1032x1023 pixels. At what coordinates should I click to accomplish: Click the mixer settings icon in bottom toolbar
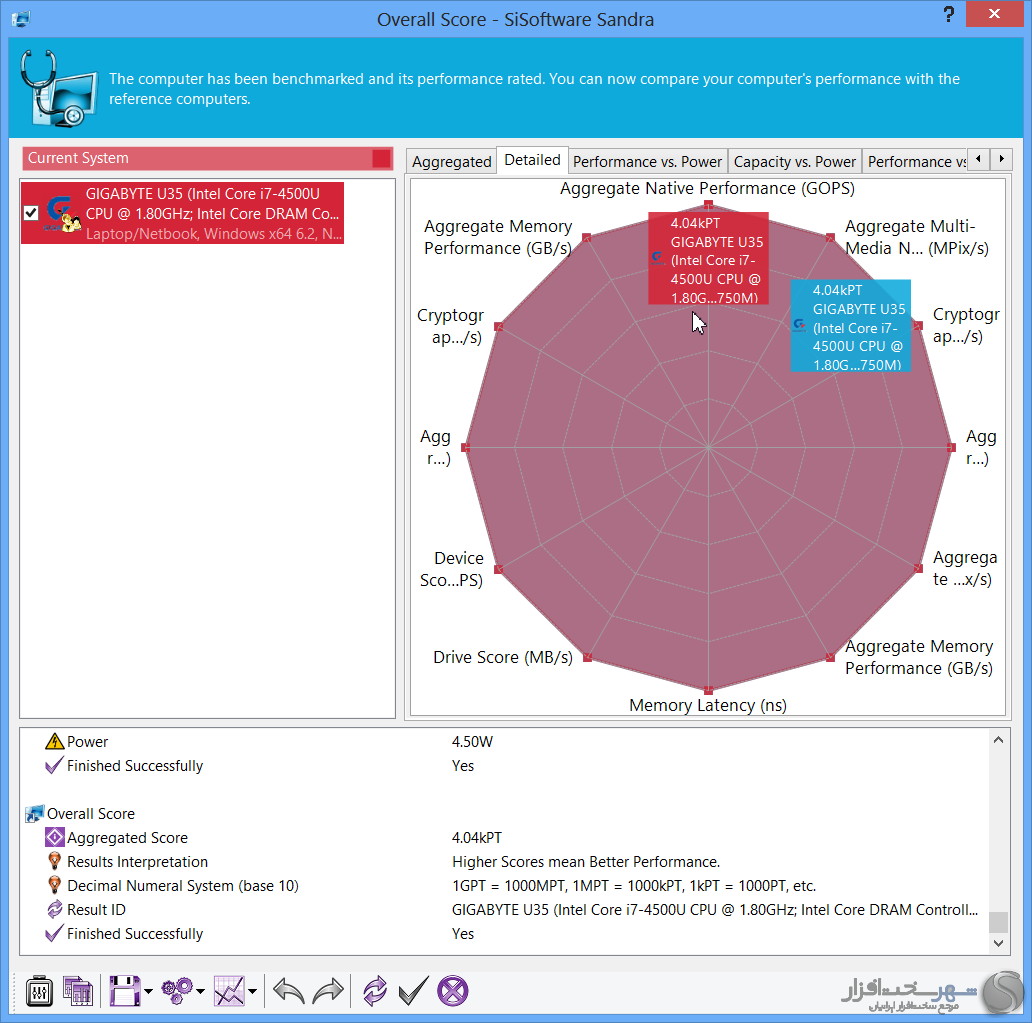tap(39, 991)
